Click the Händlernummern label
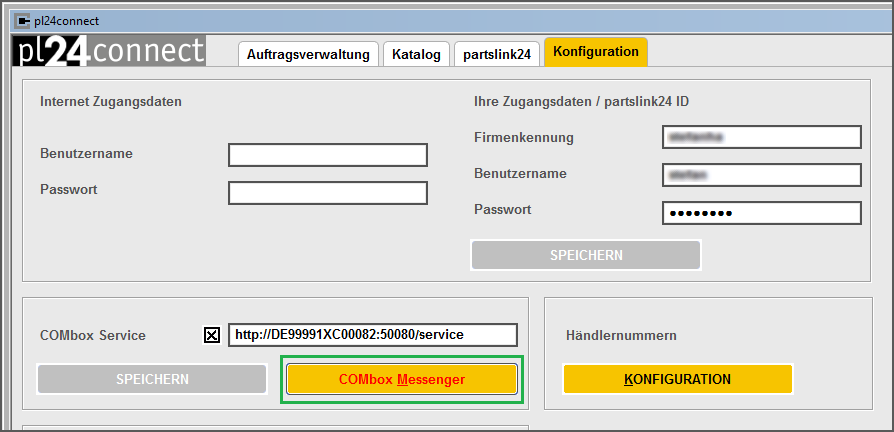This screenshot has width=894, height=432. click(x=621, y=335)
